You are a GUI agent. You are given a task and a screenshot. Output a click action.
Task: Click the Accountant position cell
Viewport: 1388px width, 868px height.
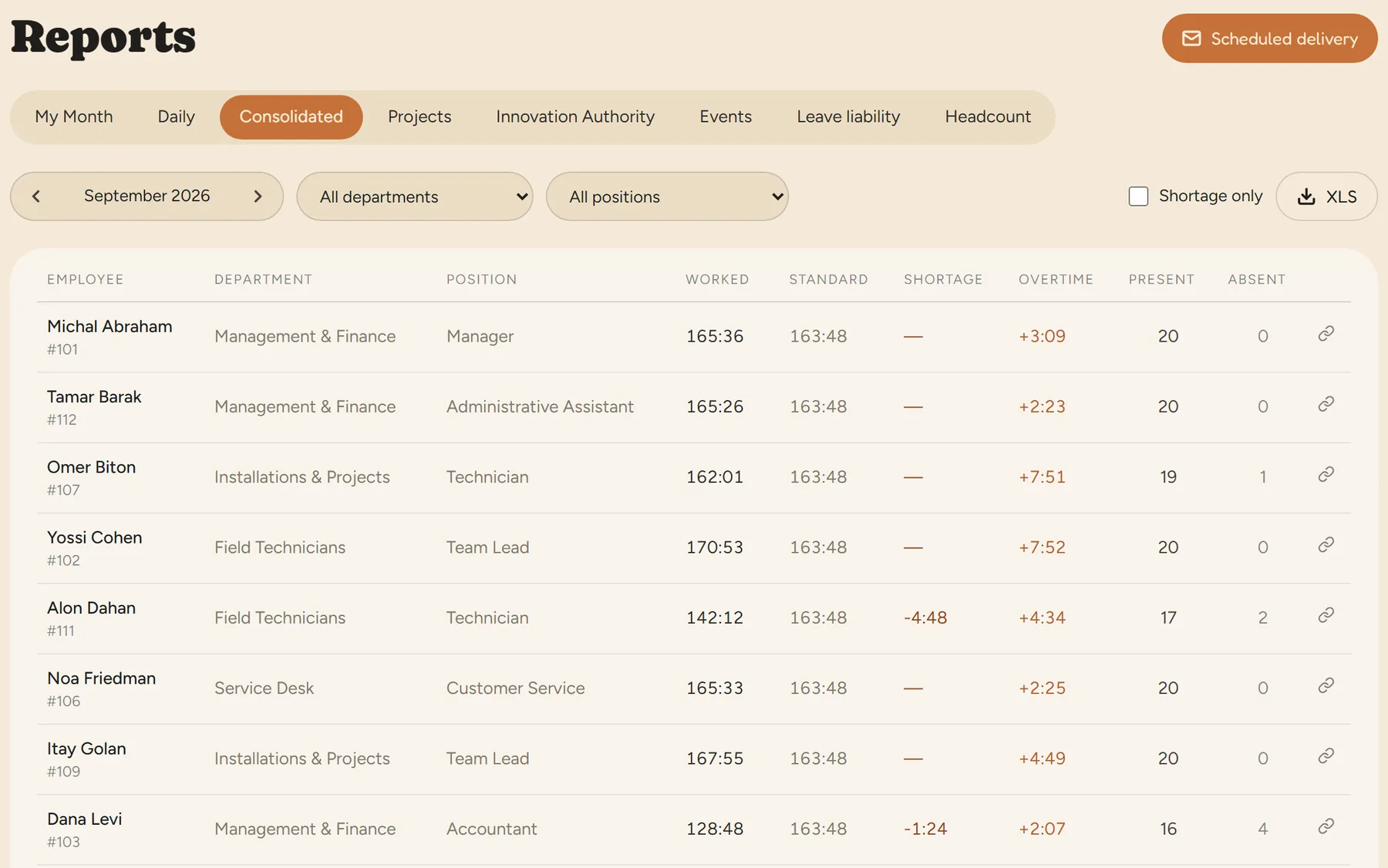click(x=491, y=829)
